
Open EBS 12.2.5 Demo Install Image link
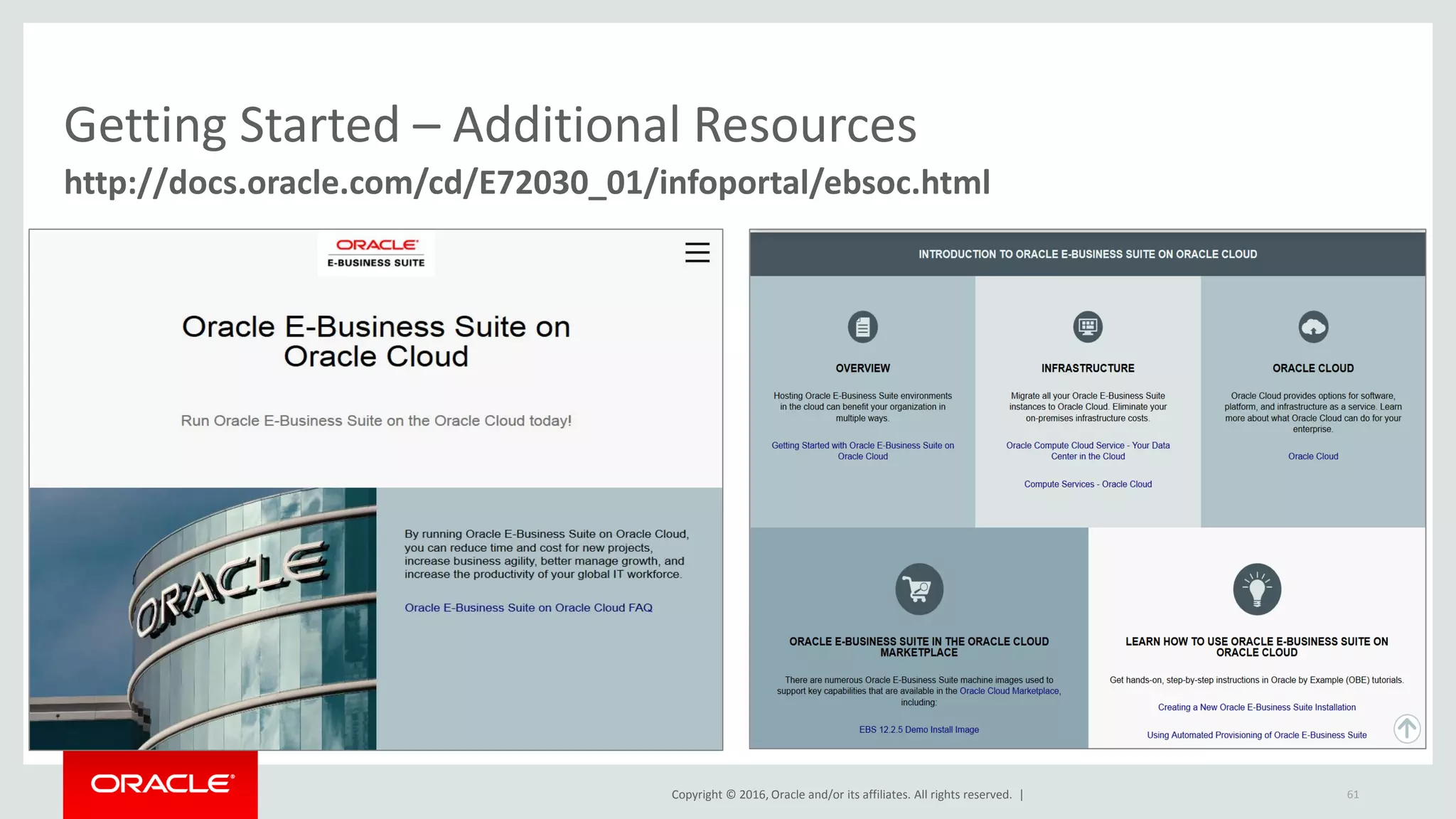pos(919,729)
